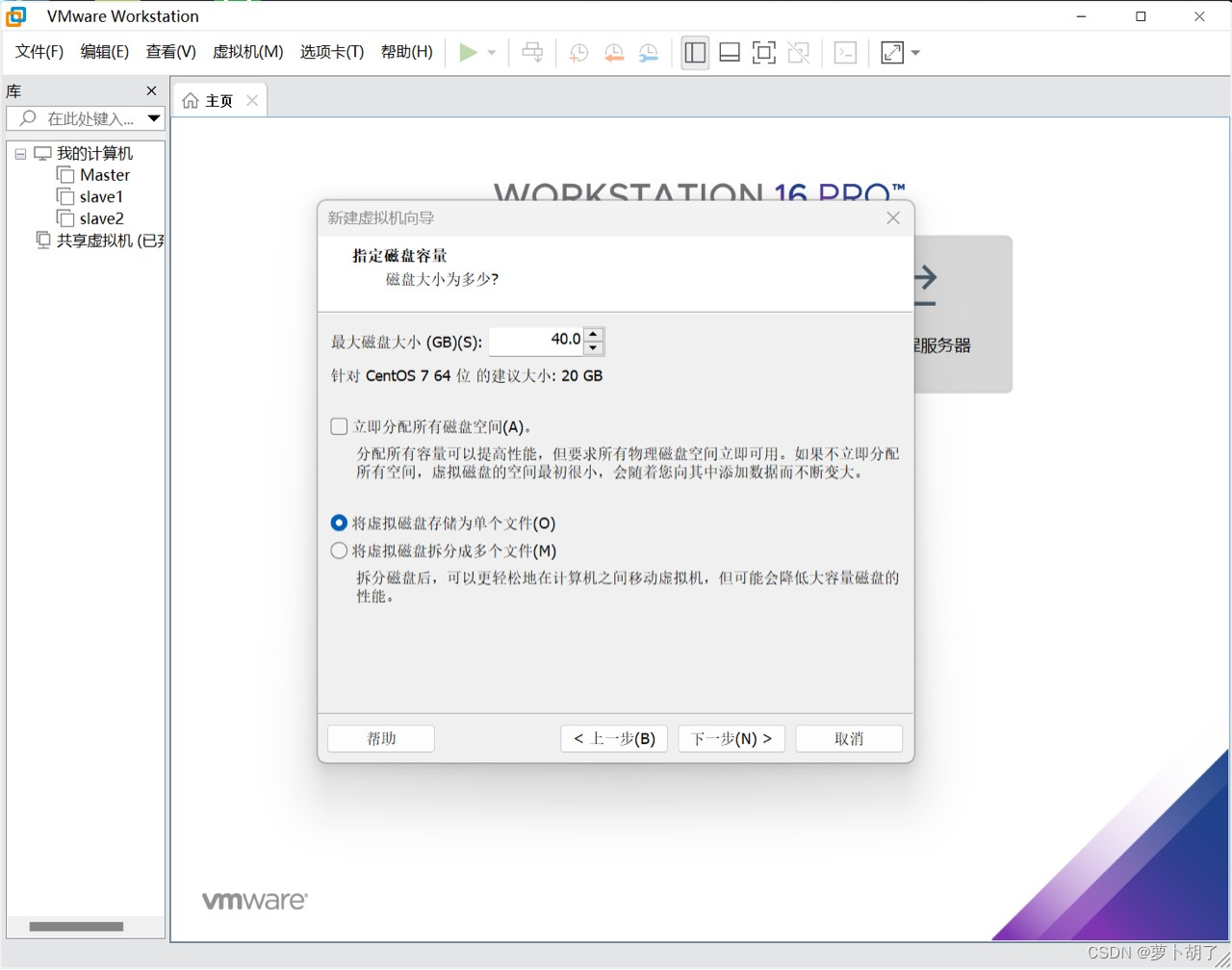Click the library horizontal scrollbar
Image resolution: width=1232 pixels, height=970 pixels.
76,927
